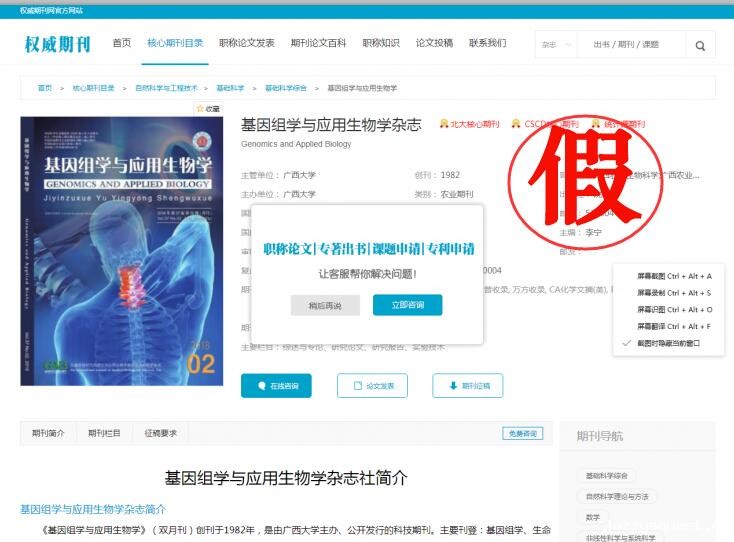Screen dimensions: 734x542
Task: Go to 职称论文发表 in navigation bar
Action: 246,43
